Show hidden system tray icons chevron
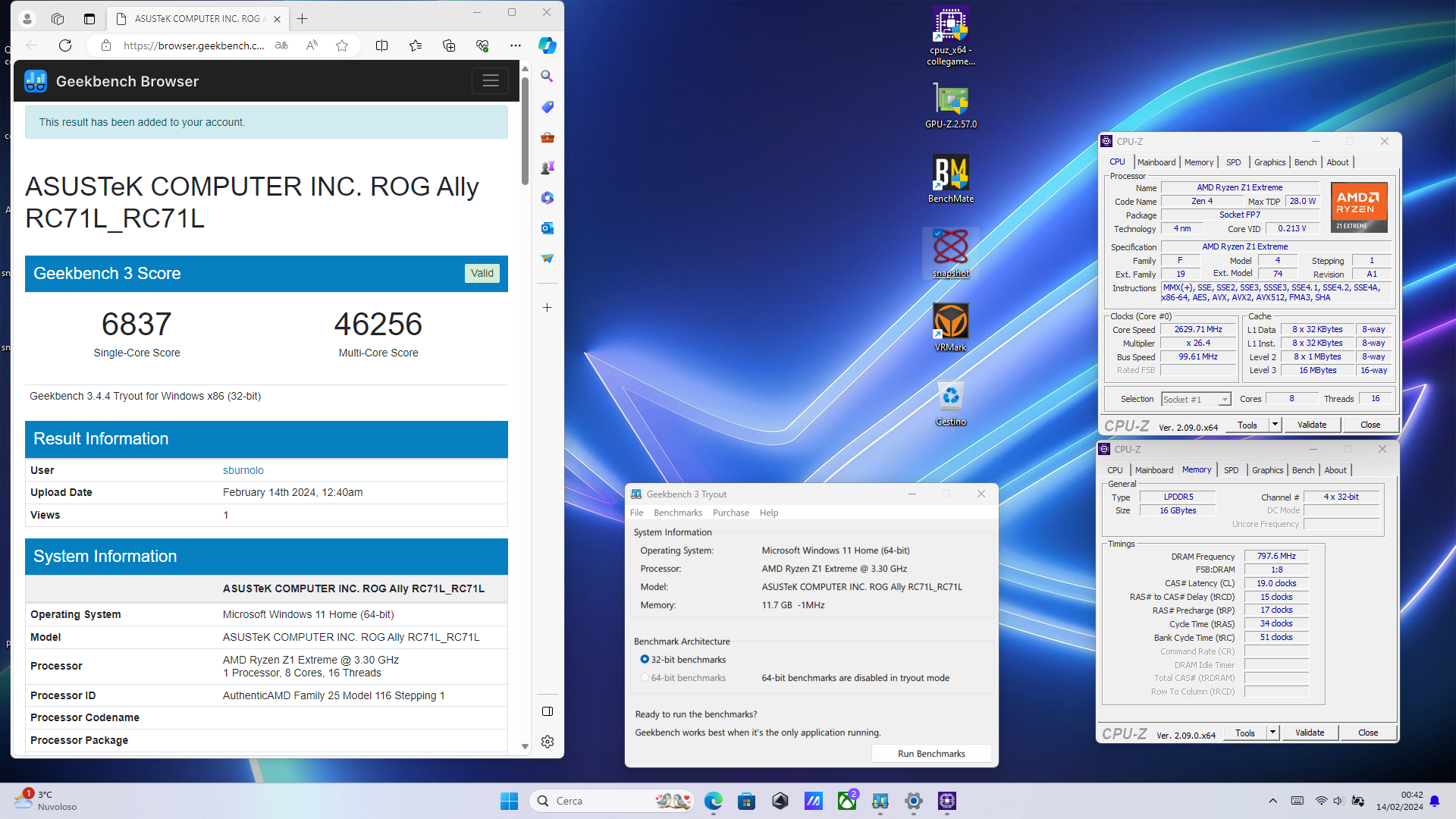1456x819 pixels. 1273,801
